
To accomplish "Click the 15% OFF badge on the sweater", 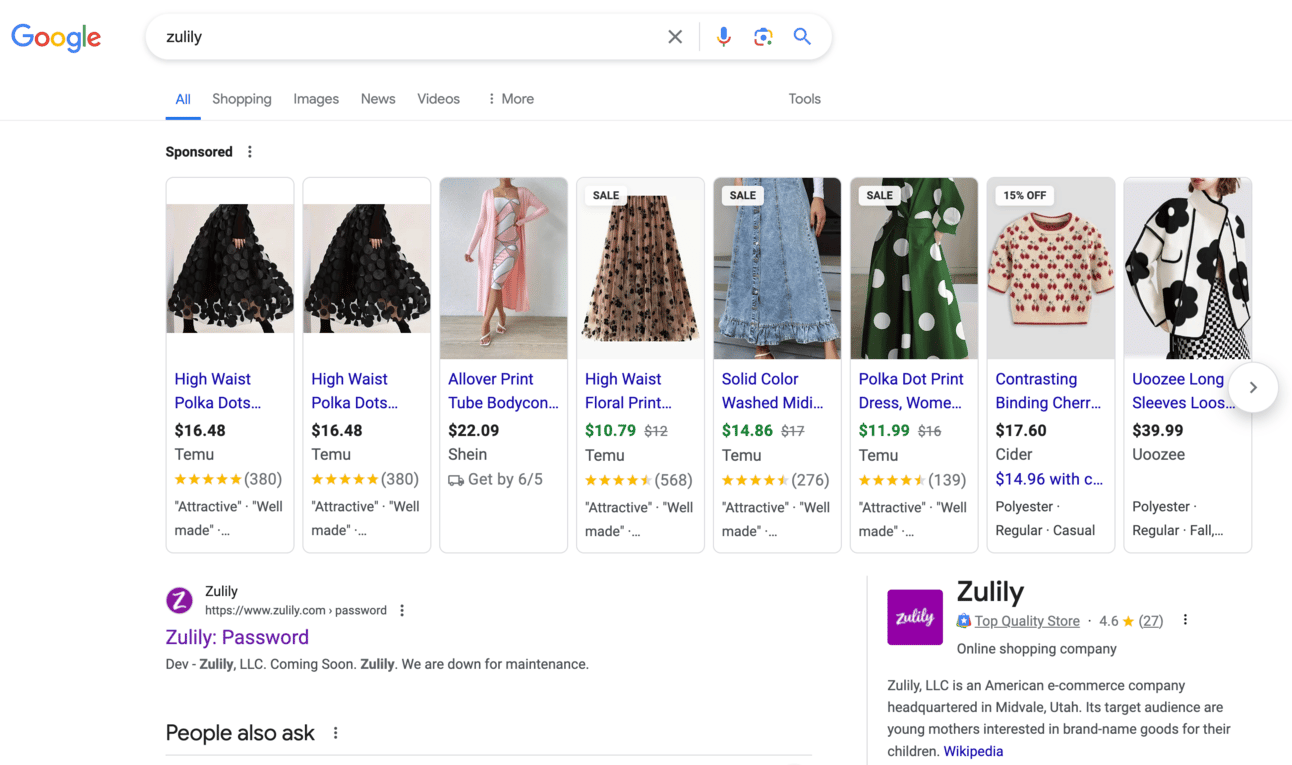I will [x=1024, y=196].
